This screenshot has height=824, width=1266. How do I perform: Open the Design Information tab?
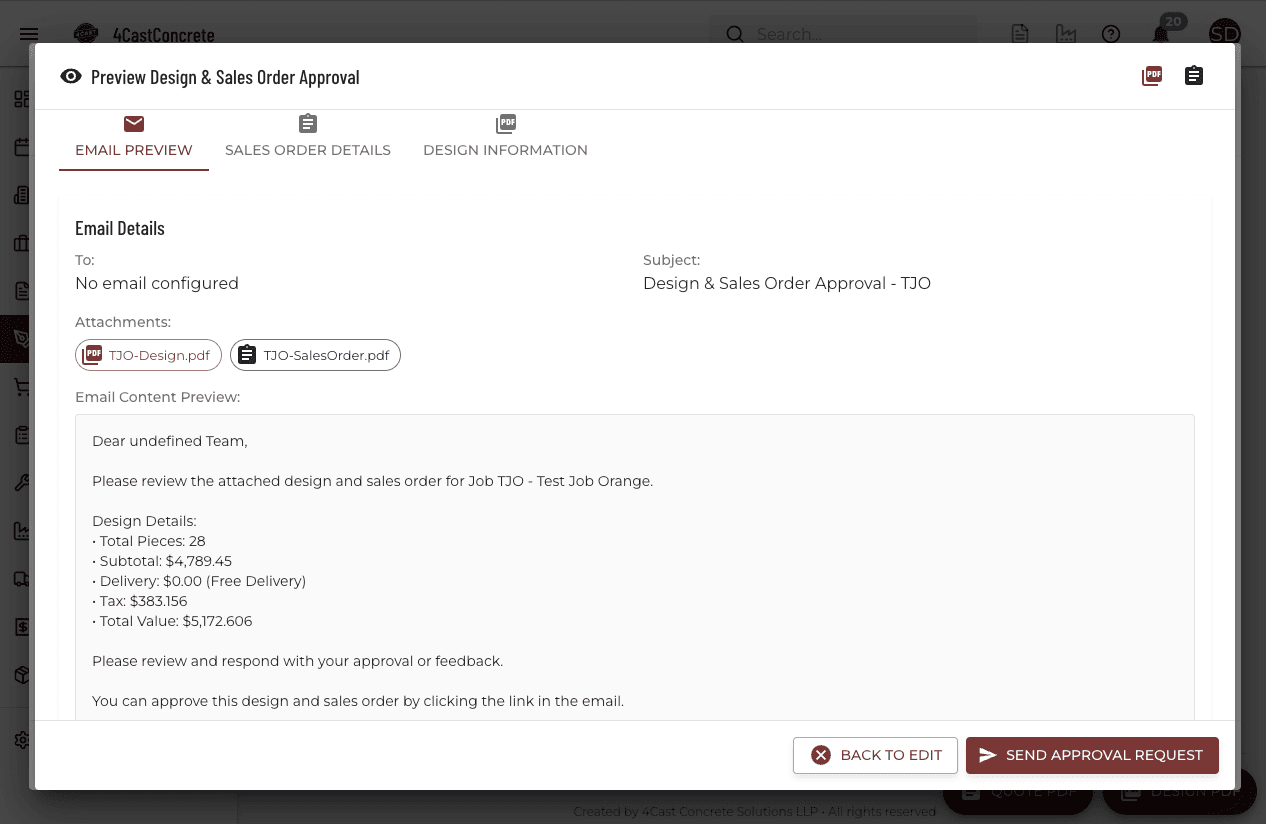pyautogui.click(x=505, y=138)
